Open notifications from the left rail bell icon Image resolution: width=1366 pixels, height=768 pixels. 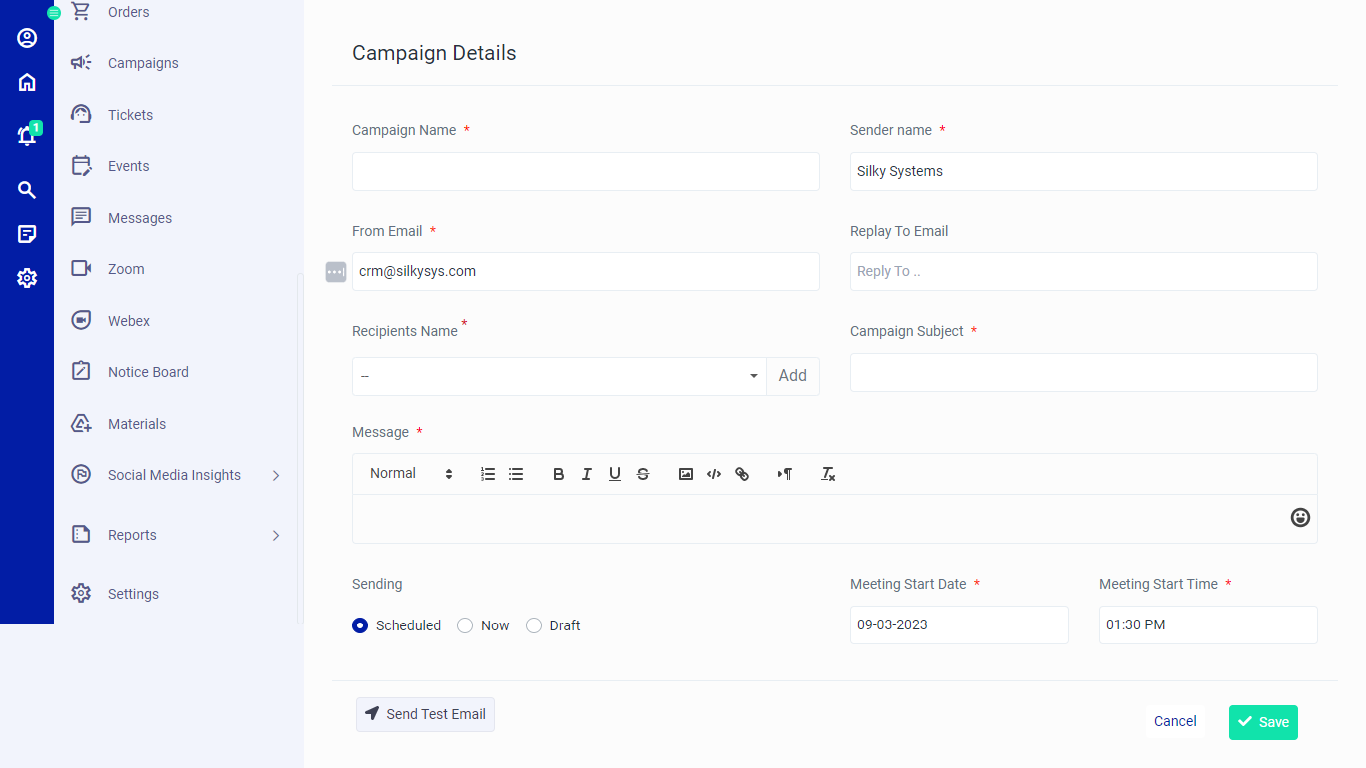pos(27,135)
